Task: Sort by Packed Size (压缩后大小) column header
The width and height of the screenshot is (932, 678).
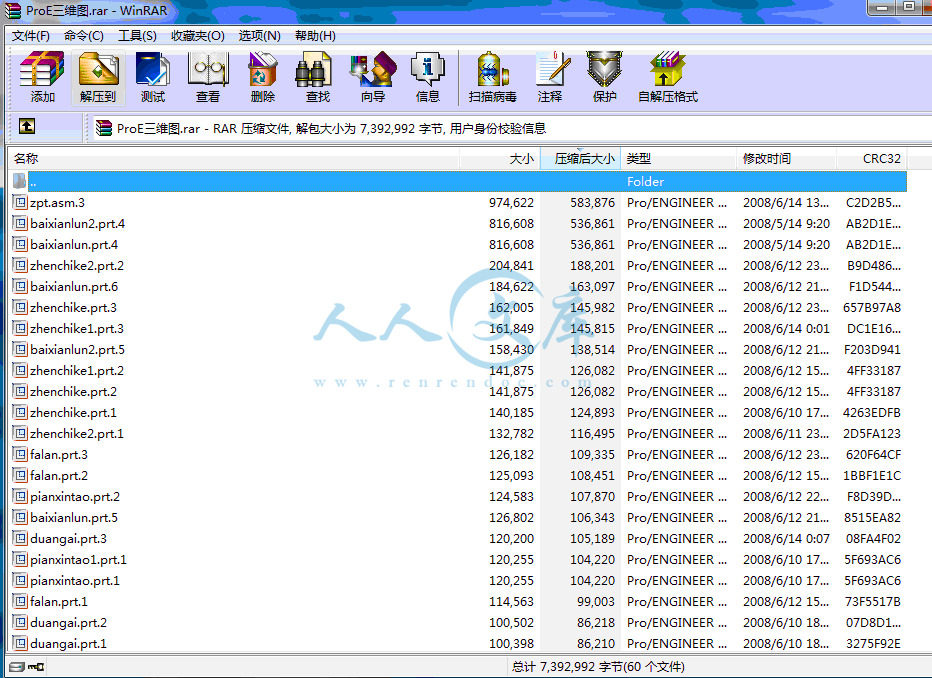Action: click(x=580, y=159)
